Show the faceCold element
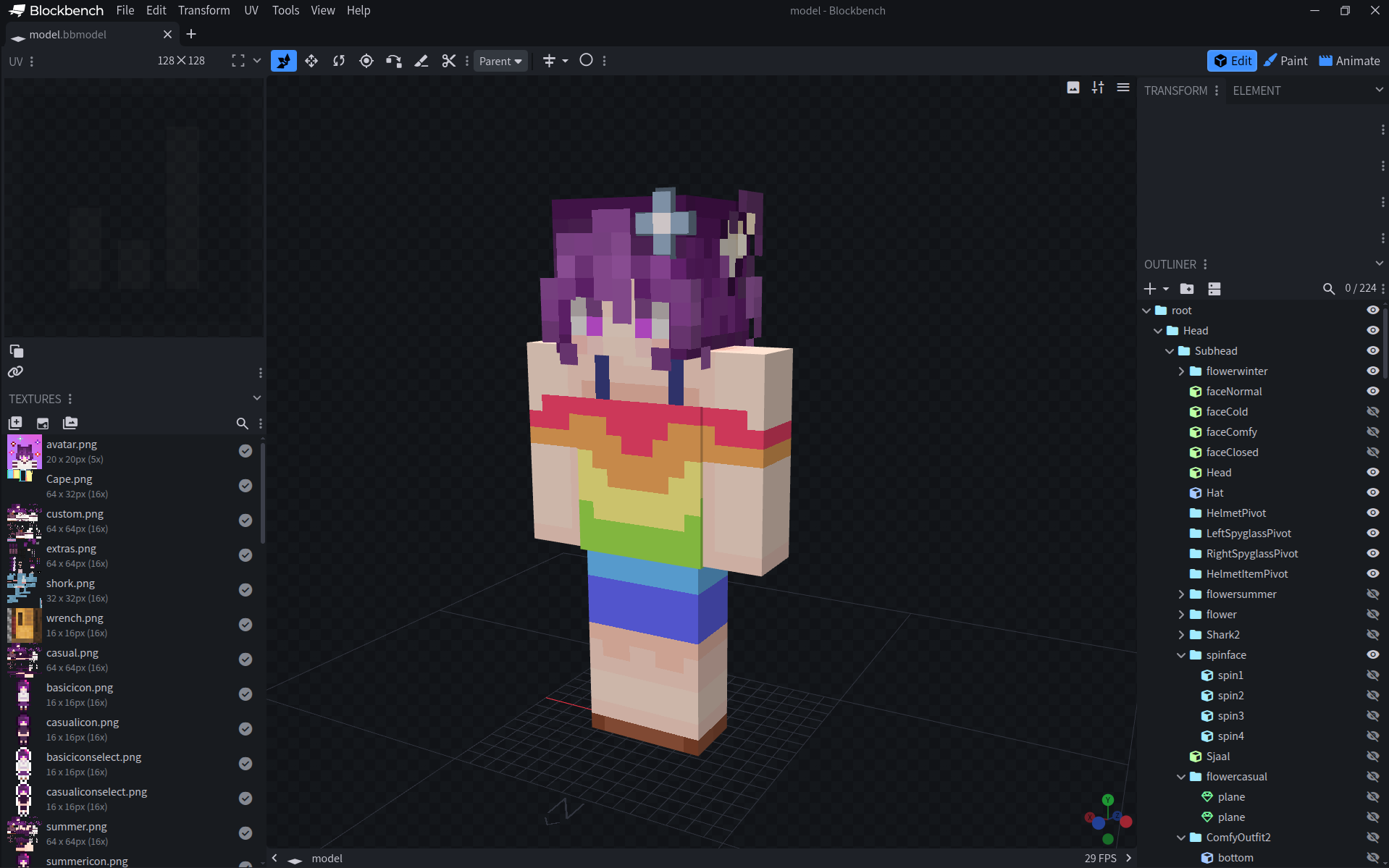The height and width of the screenshot is (868, 1389). [1372, 411]
